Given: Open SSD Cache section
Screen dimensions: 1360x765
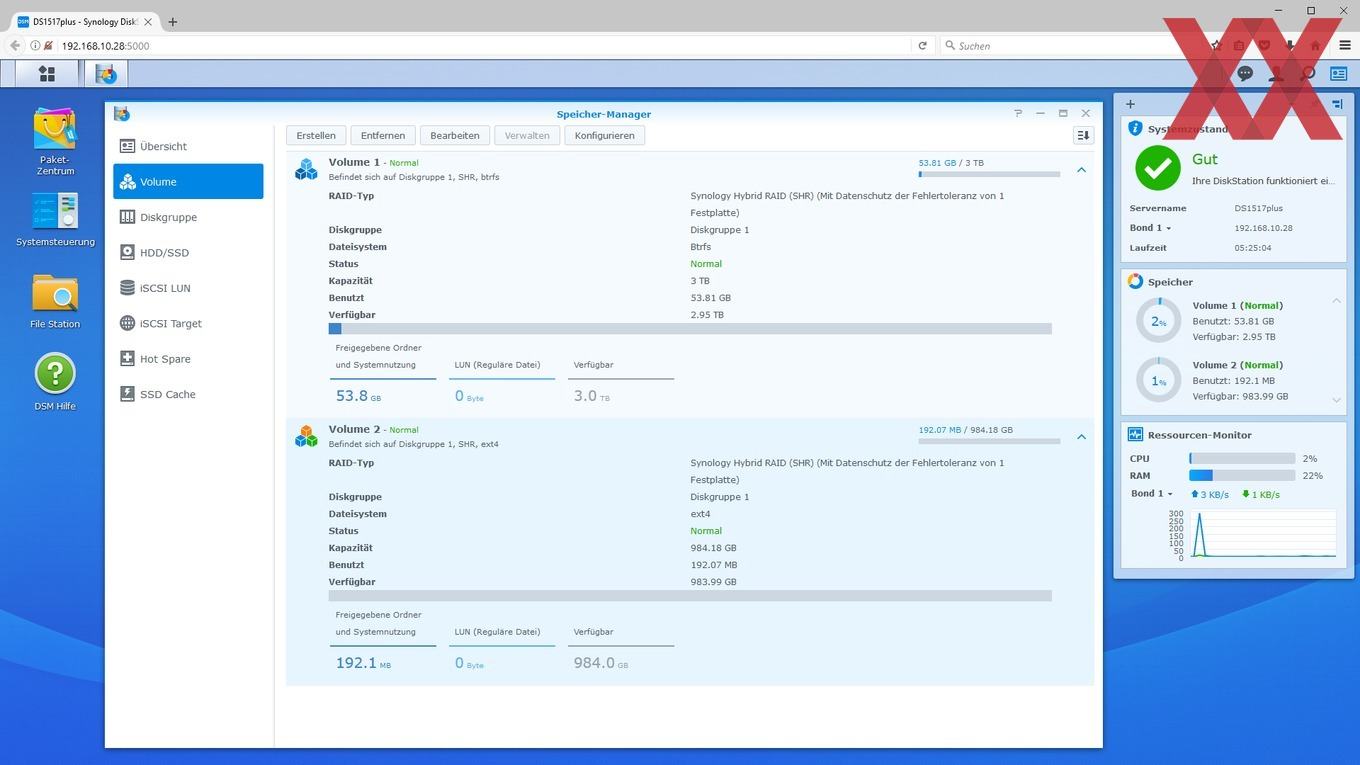Looking at the screenshot, I should [188, 394].
